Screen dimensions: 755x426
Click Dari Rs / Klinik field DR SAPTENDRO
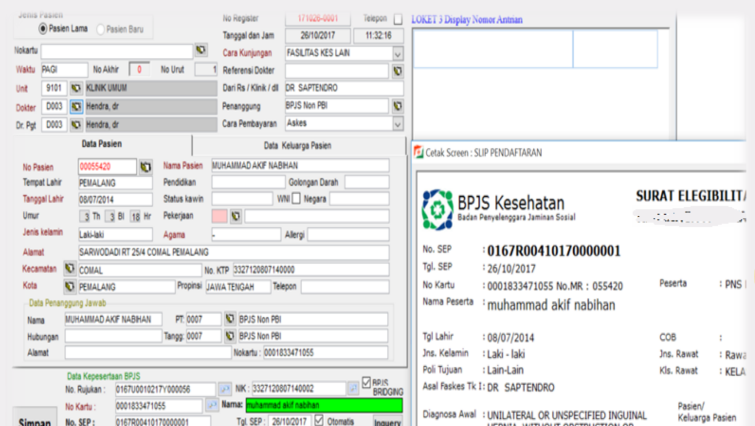pos(344,88)
